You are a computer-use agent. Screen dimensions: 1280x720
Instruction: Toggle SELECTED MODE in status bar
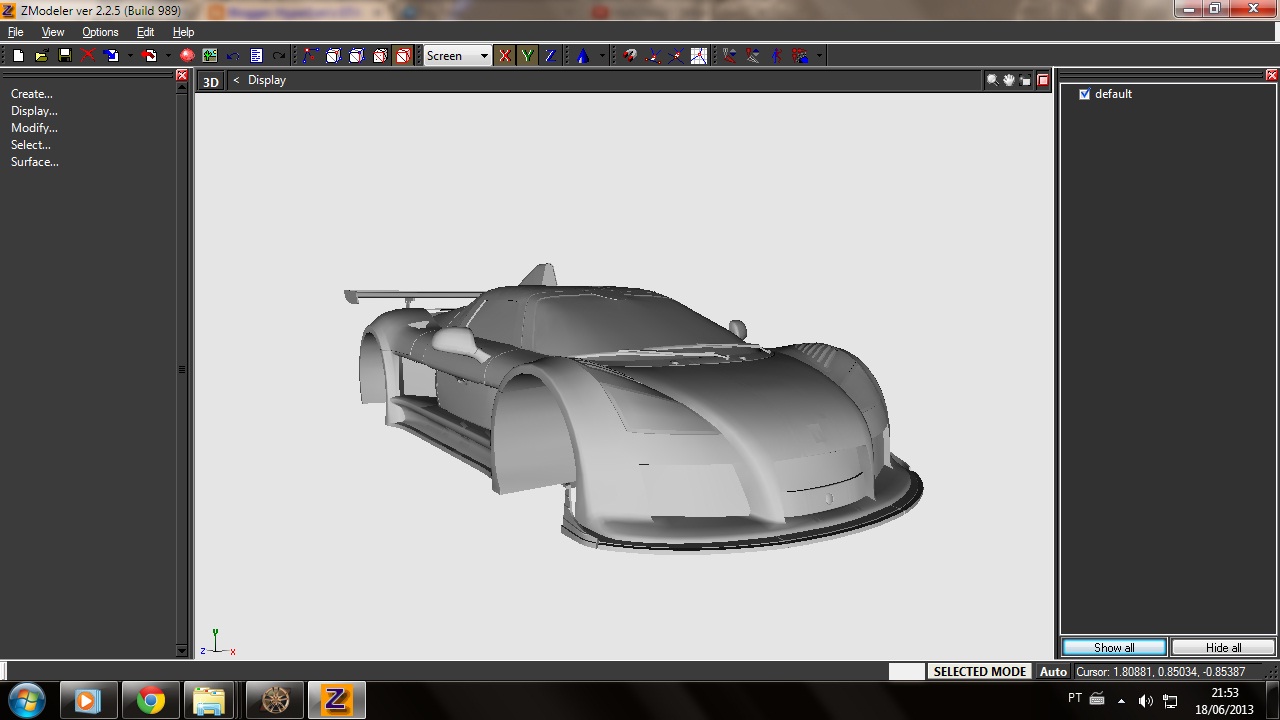point(979,672)
